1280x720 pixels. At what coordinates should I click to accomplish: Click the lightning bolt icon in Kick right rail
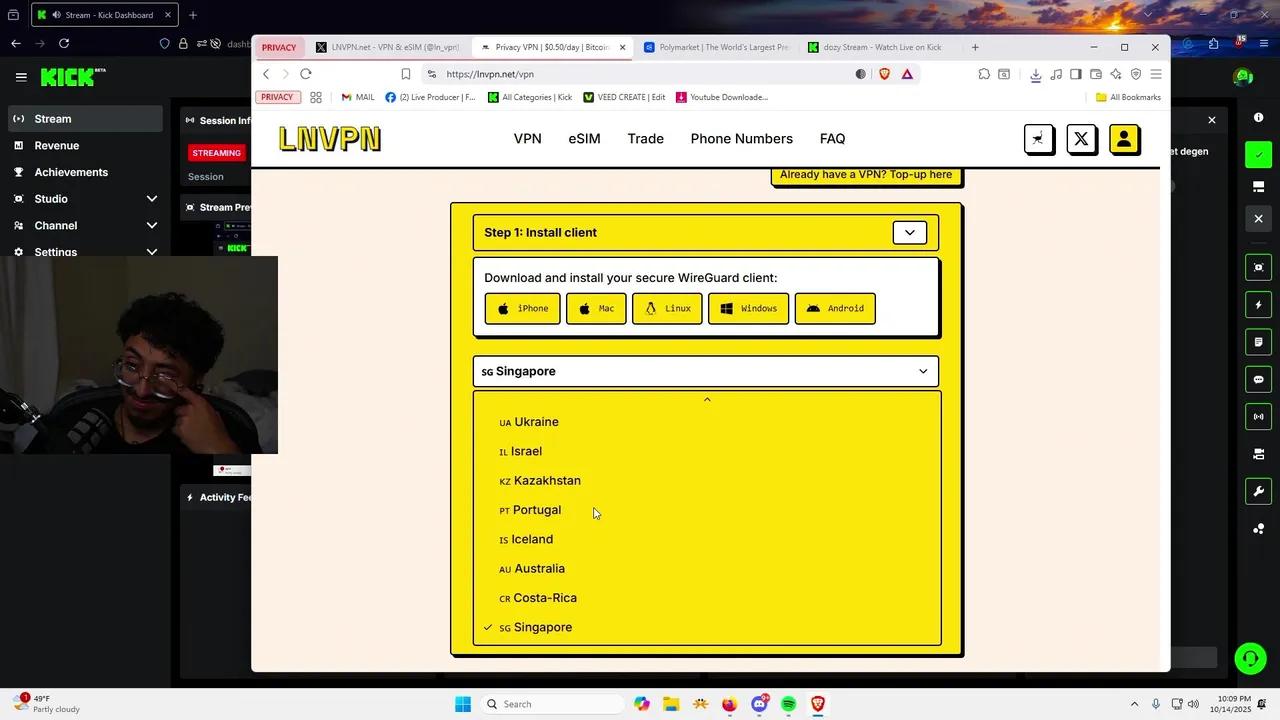(1258, 304)
